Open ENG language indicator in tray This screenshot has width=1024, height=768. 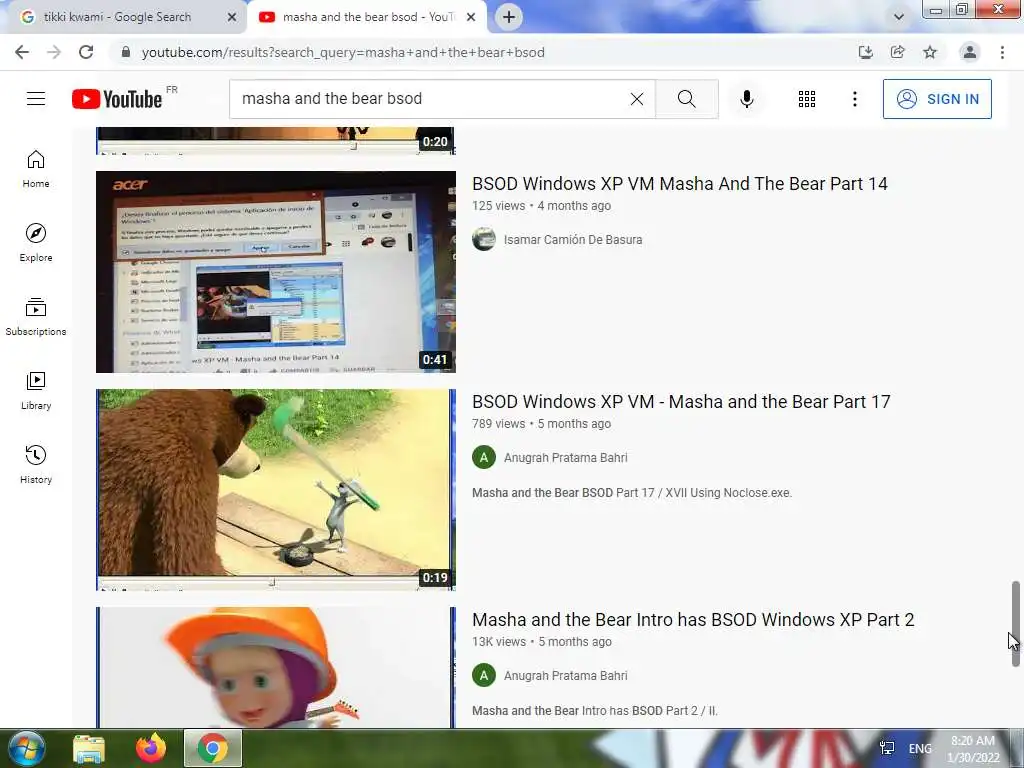(920, 749)
